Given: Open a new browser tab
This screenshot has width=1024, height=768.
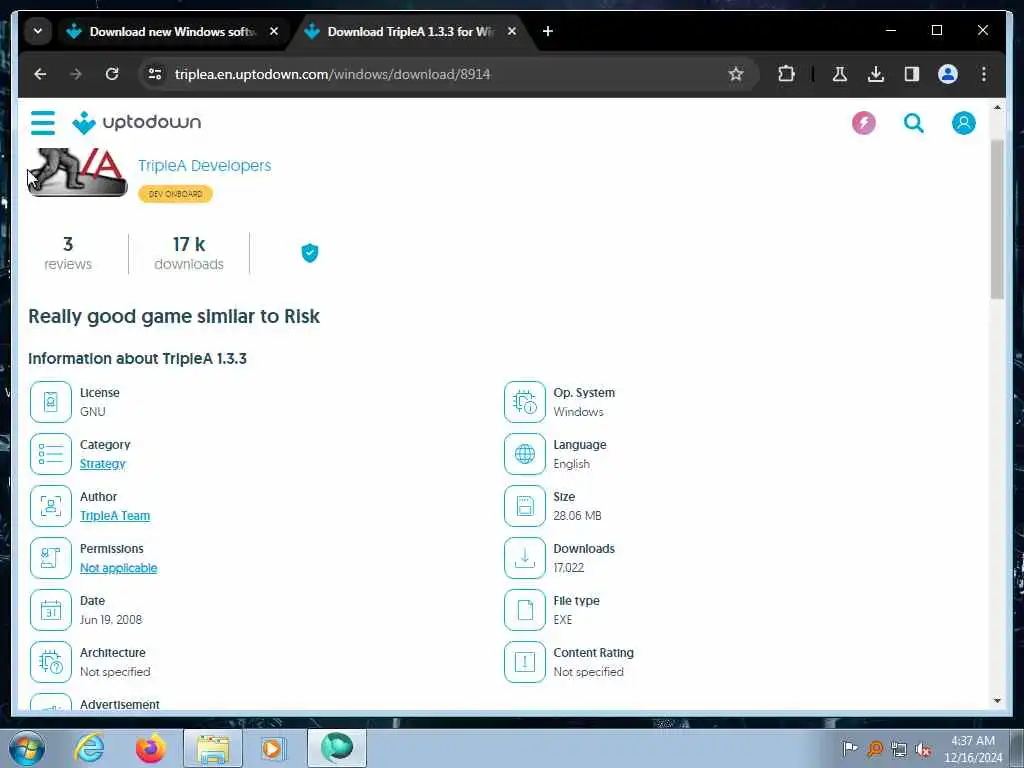Looking at the screenshot, I should pyautogui.click(x=548, y=31).
